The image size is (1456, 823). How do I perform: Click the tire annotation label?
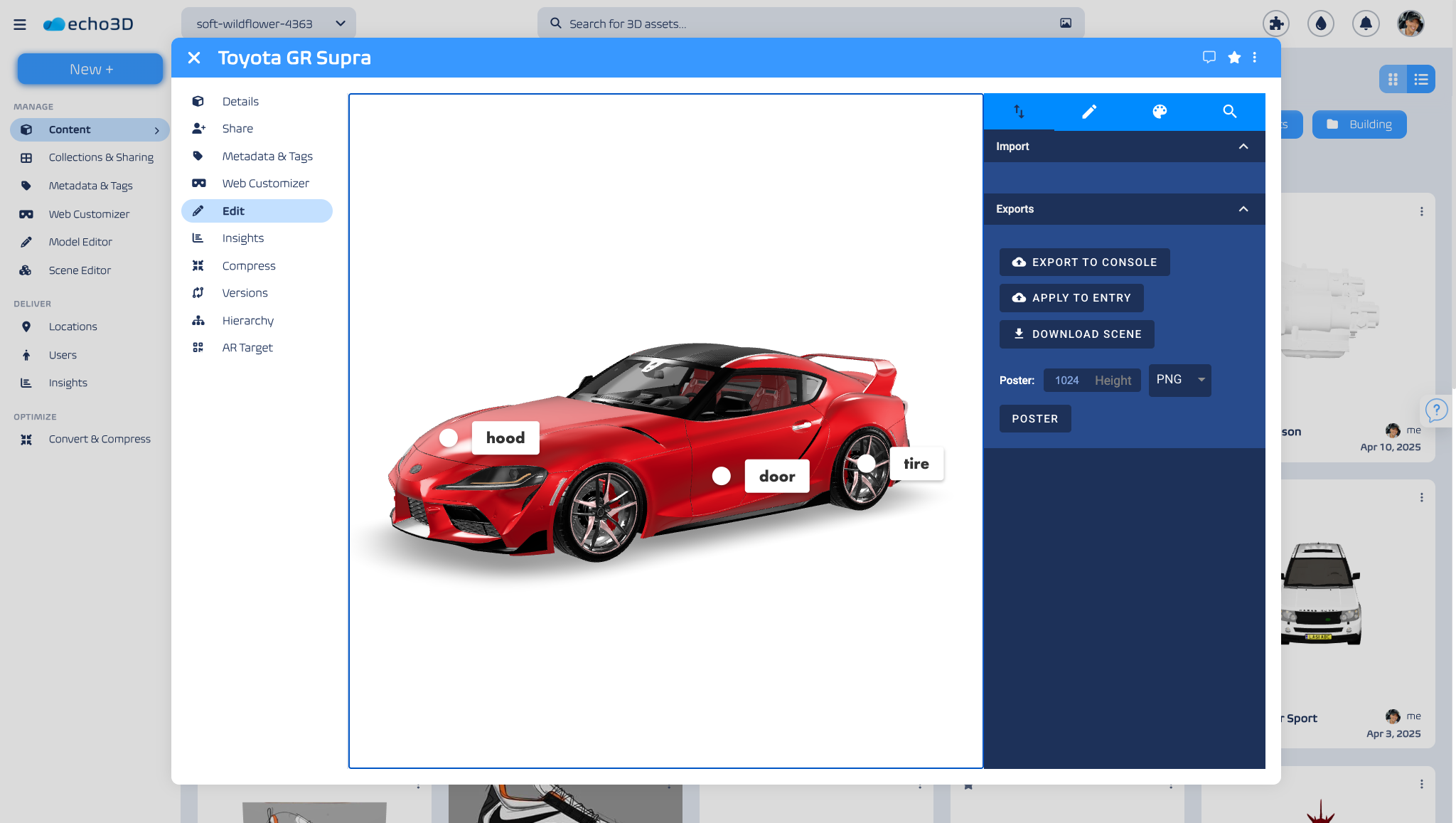[x=916, y=464]
